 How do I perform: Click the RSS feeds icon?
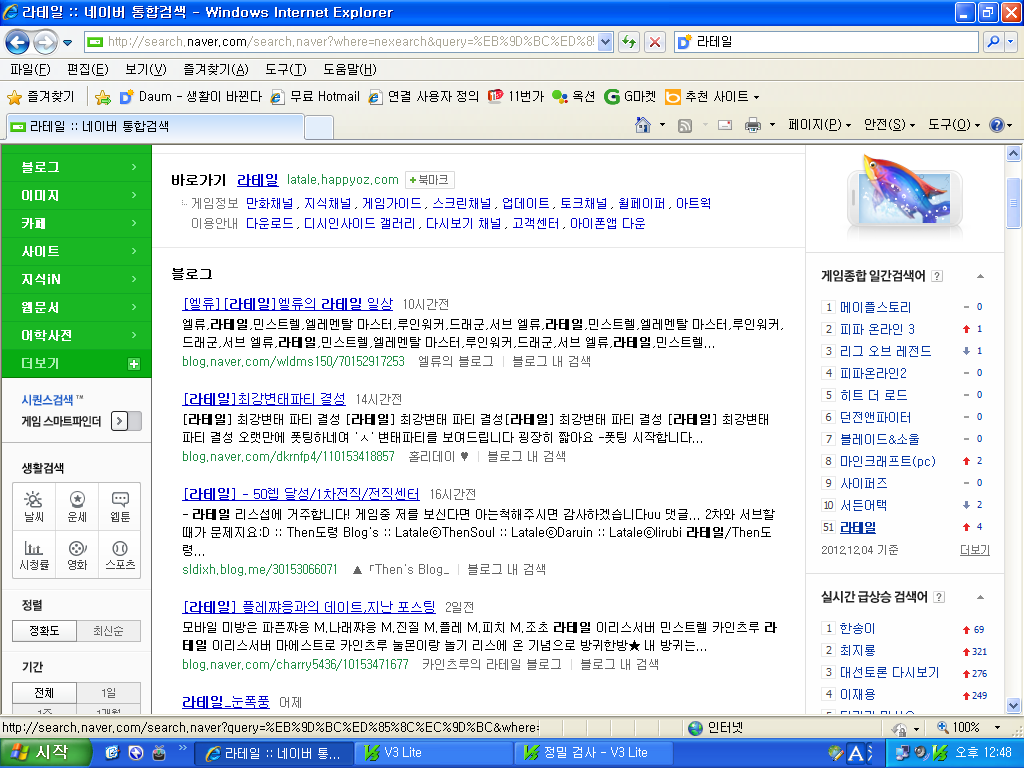684,125
